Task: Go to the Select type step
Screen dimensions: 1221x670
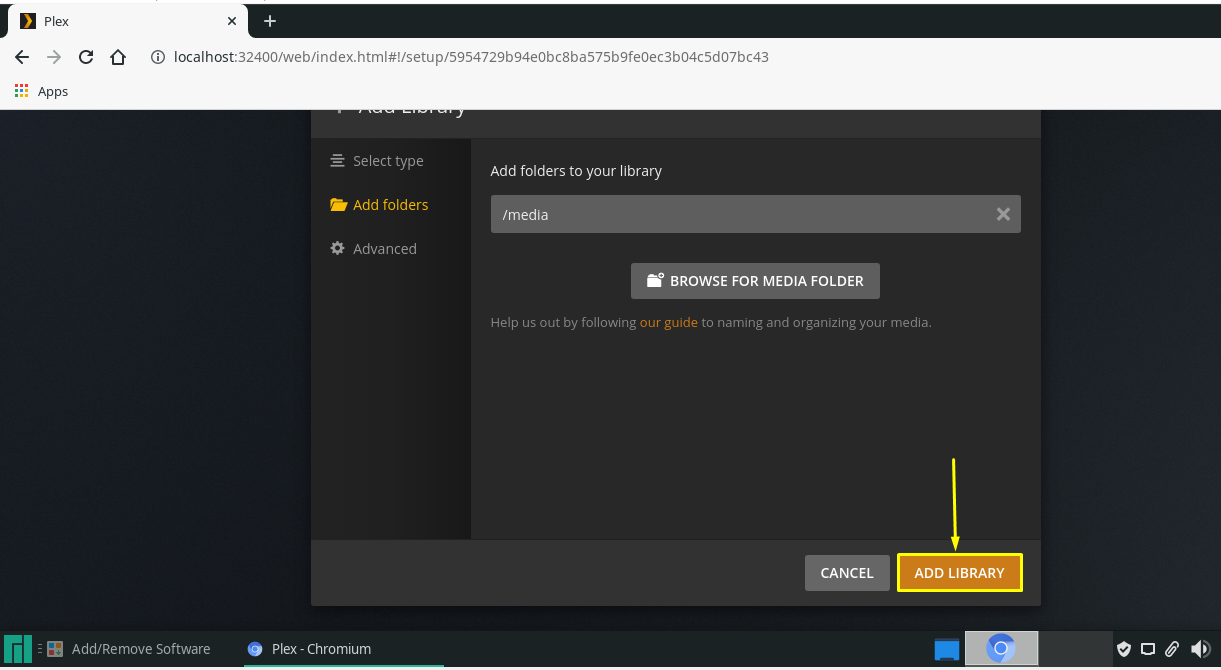Action: tap(377, 161)
